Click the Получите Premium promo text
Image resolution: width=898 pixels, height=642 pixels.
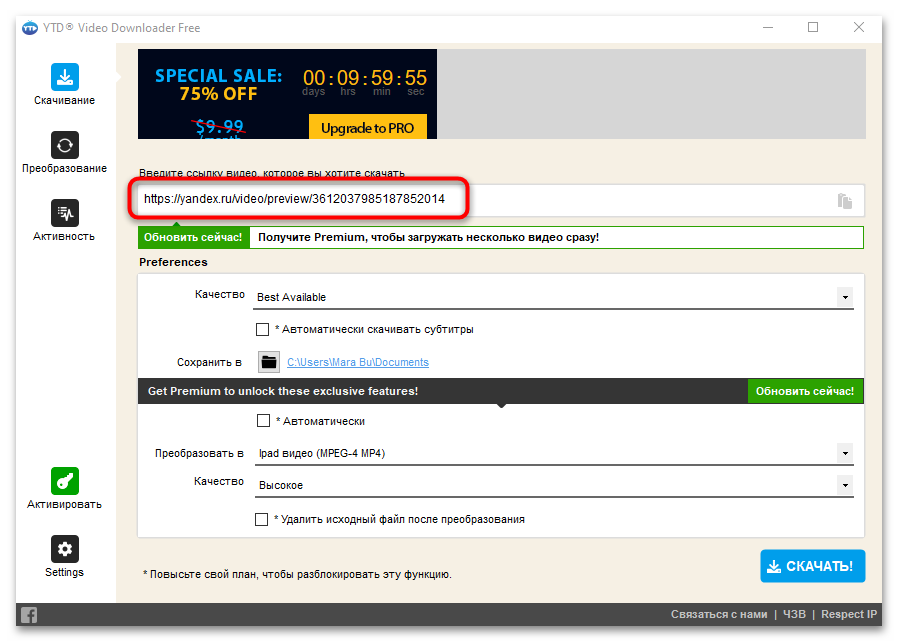(x=428, y=238)
